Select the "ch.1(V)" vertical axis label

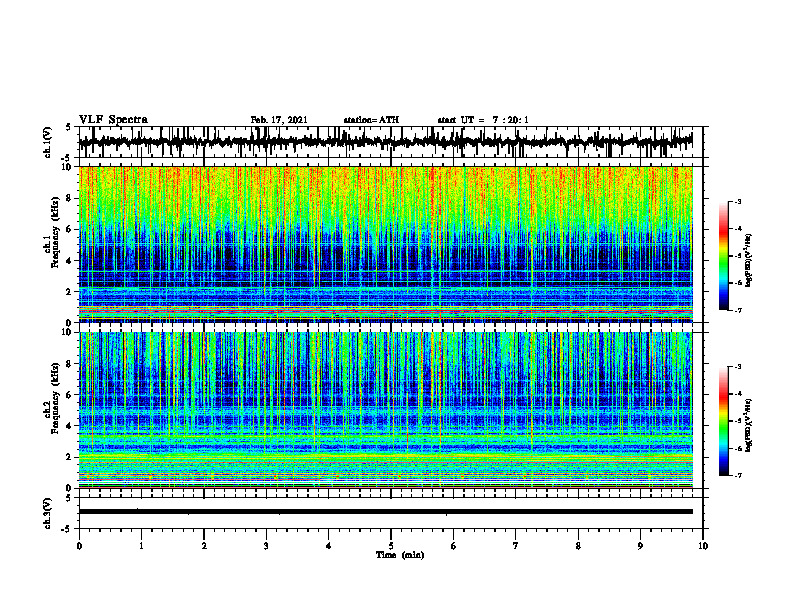48,142
